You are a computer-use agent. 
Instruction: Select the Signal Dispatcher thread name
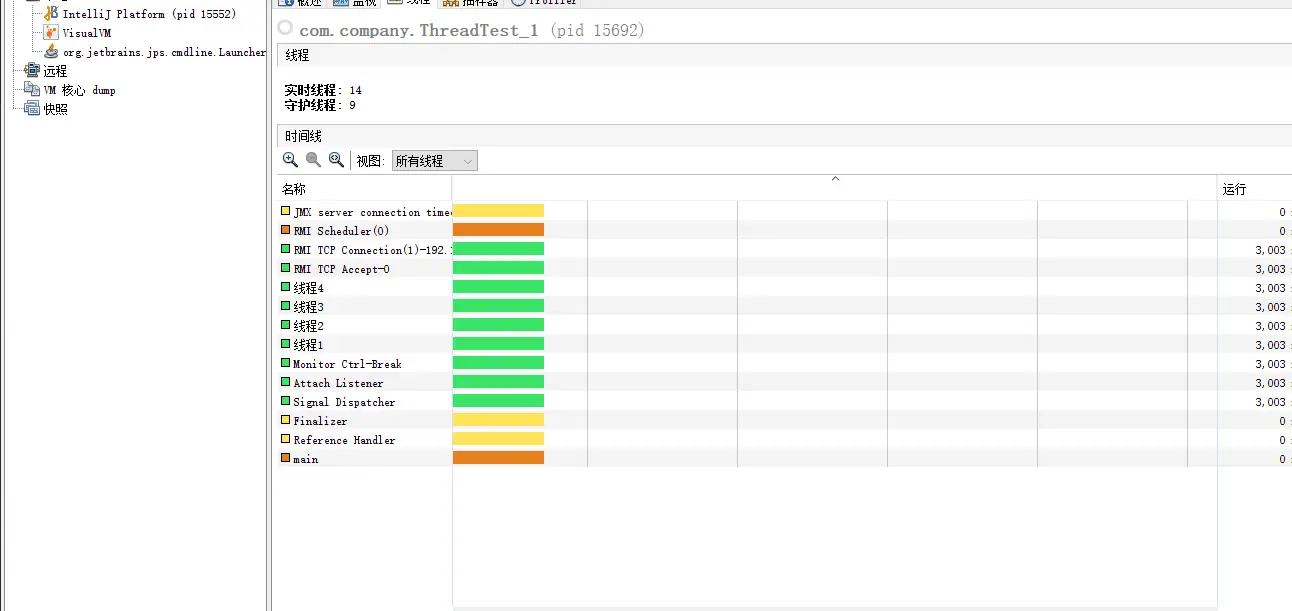[x=344, y=402]
